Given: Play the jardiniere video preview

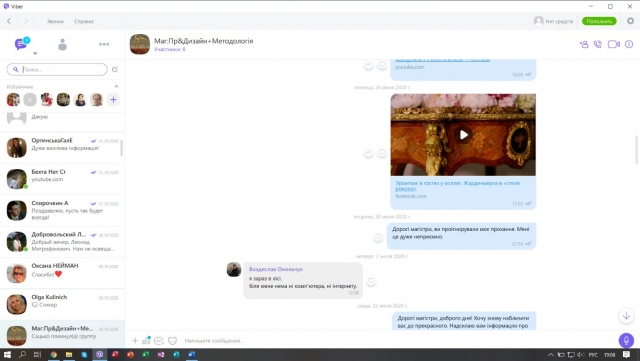Looking at the screenshot, I should click(x=463, y=135).
